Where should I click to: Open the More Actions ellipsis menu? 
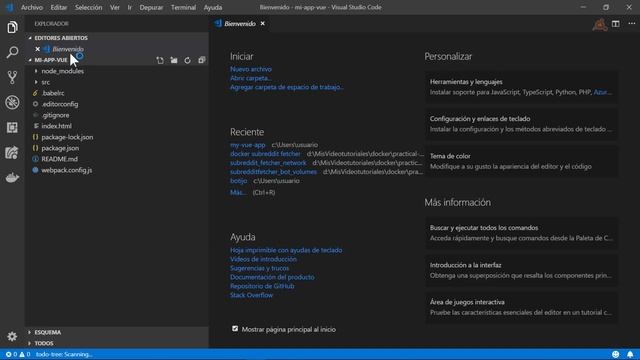pyautogui.click(x=631, y=24)
